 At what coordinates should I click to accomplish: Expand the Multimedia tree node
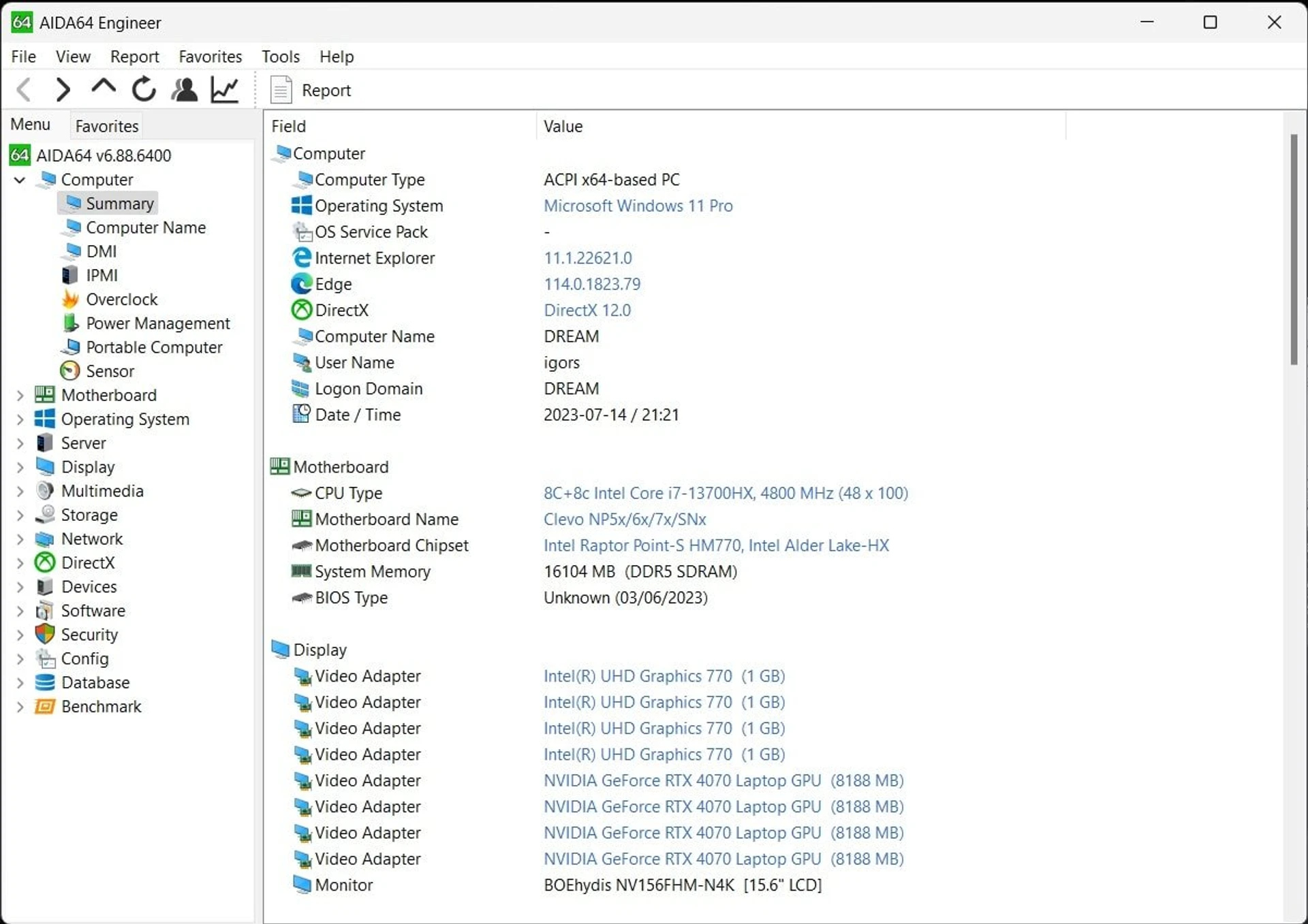click(x=20, y=491)
